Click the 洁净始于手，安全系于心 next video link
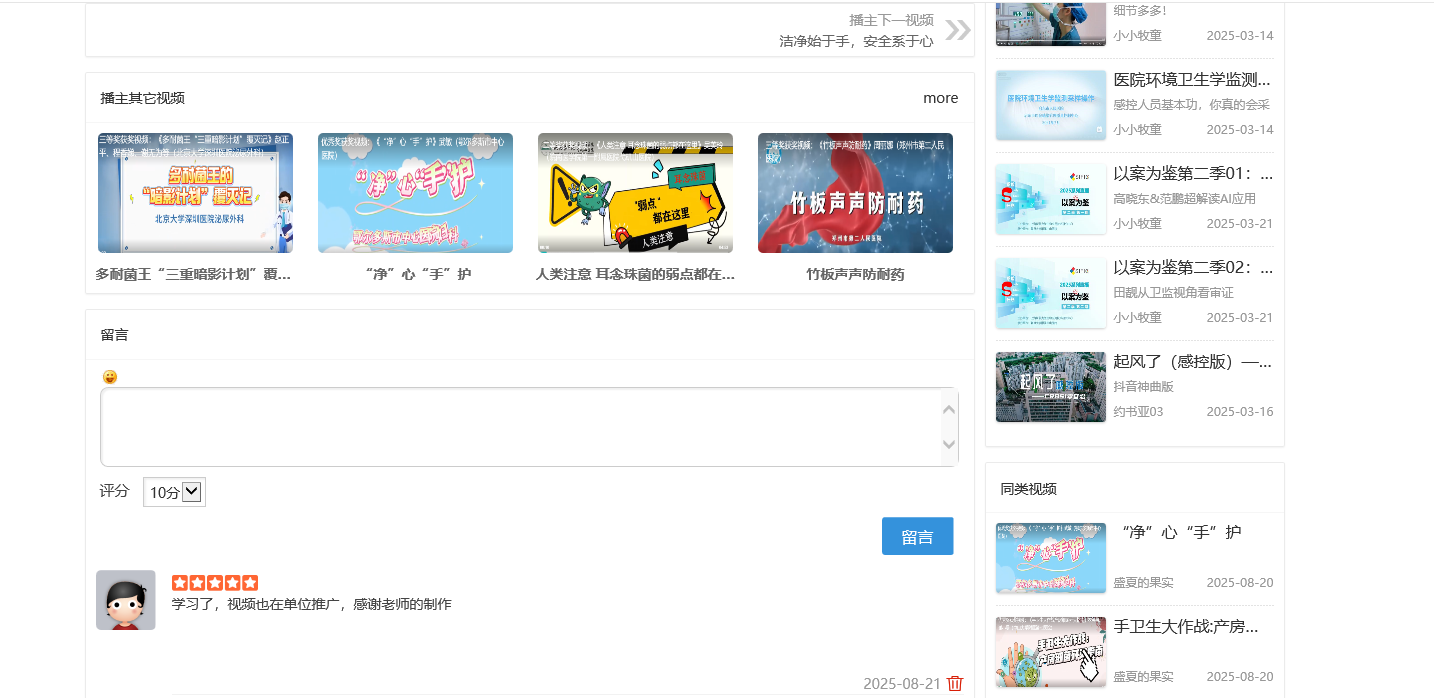 pos(856,41)
